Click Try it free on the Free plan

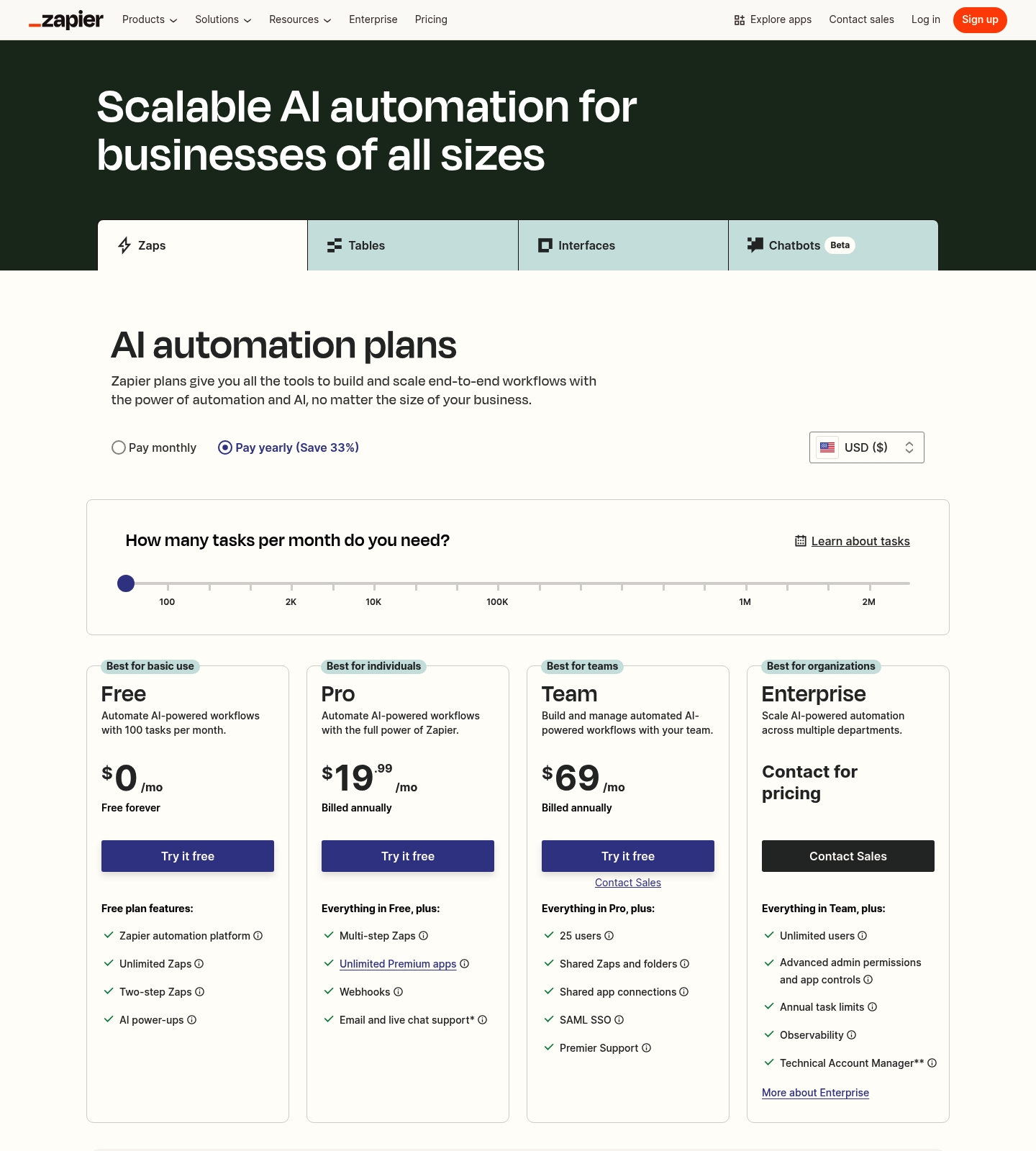click(x=188, y=856)
